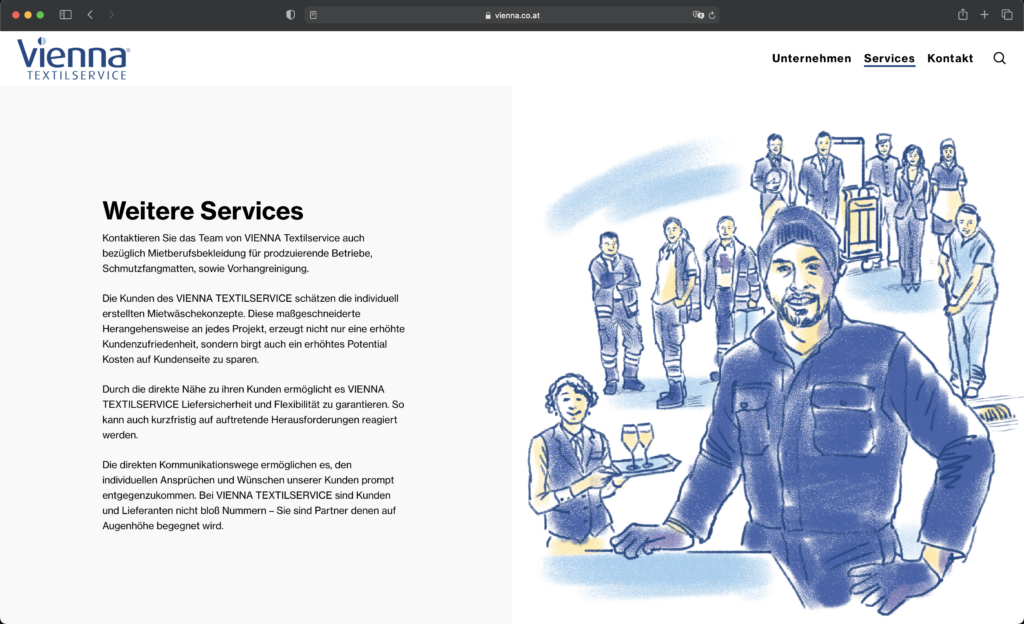Open the privacy report shield icon

click(291, 15)
